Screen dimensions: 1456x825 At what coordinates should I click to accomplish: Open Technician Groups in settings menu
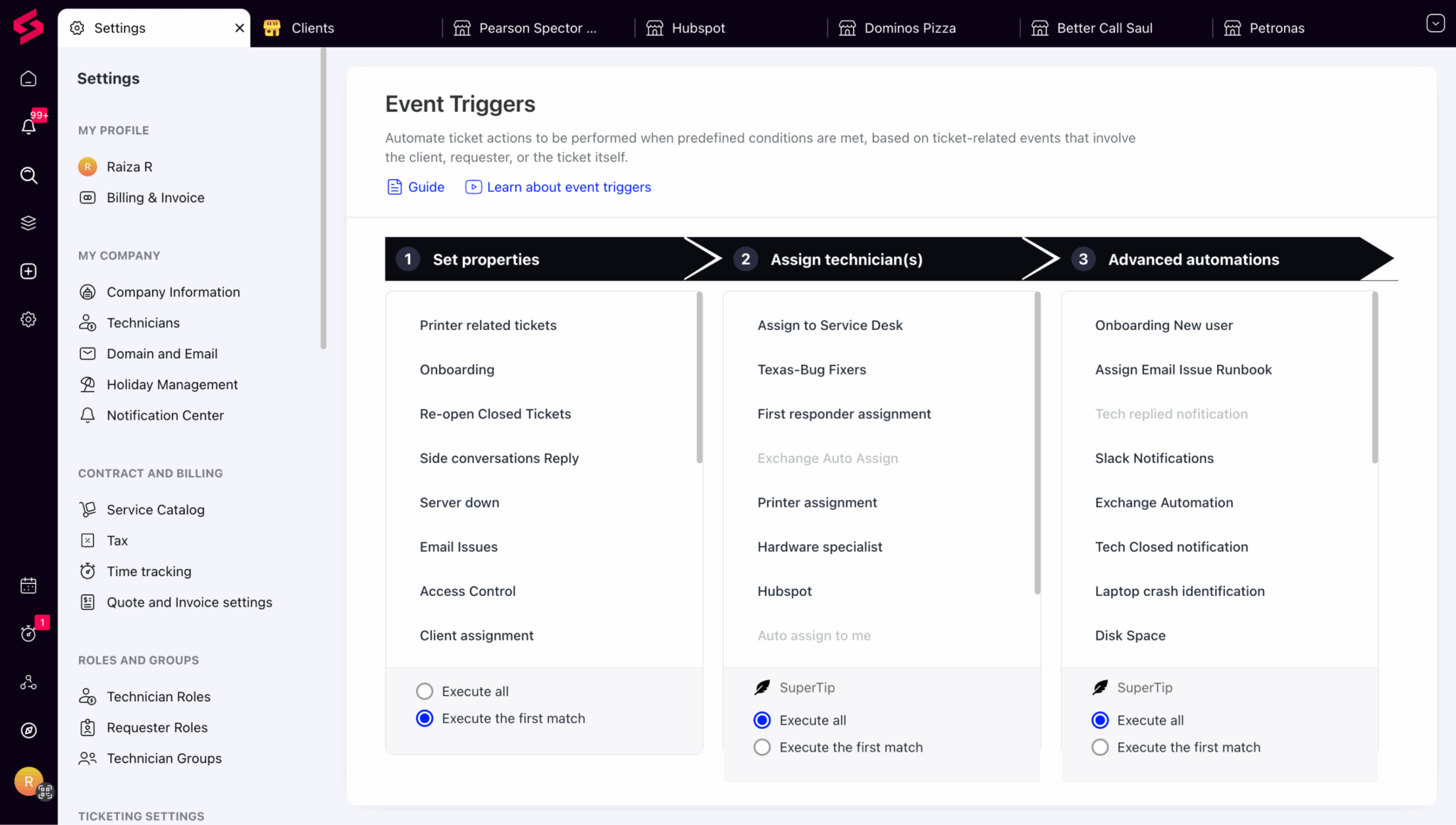pyautogui.click(x=164, y=758)
